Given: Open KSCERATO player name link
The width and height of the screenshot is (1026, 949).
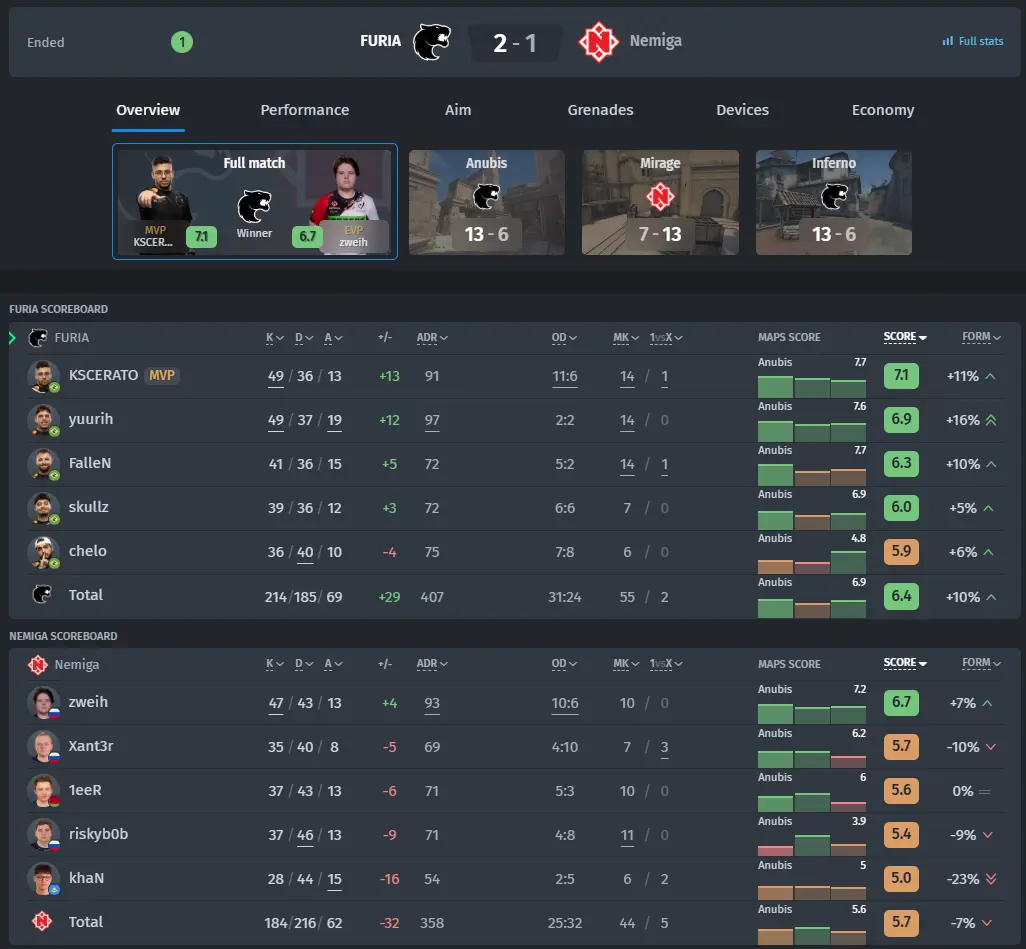Looking at the screenshot, I should (103, 375).
